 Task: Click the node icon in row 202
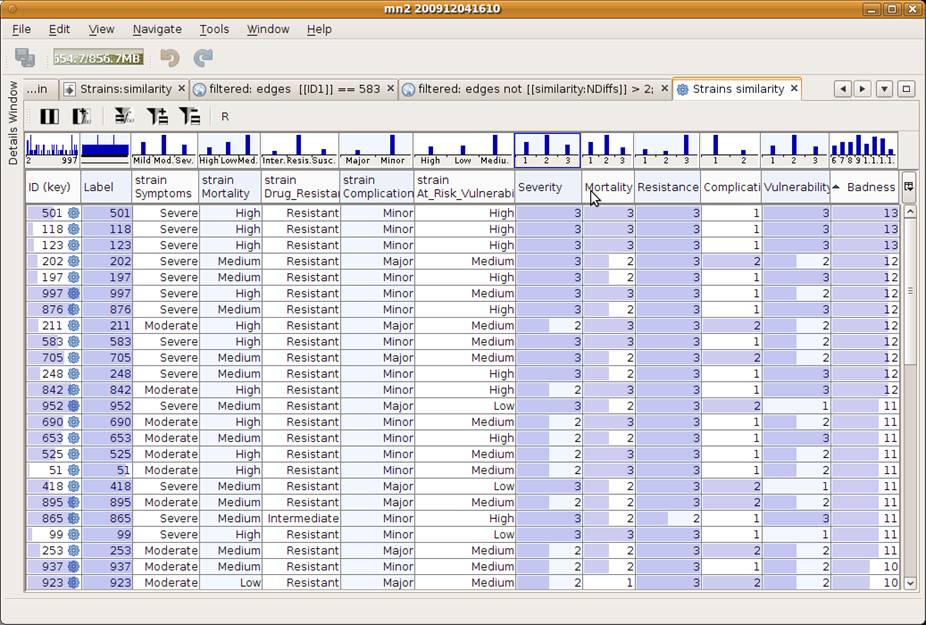click(73, 261)
